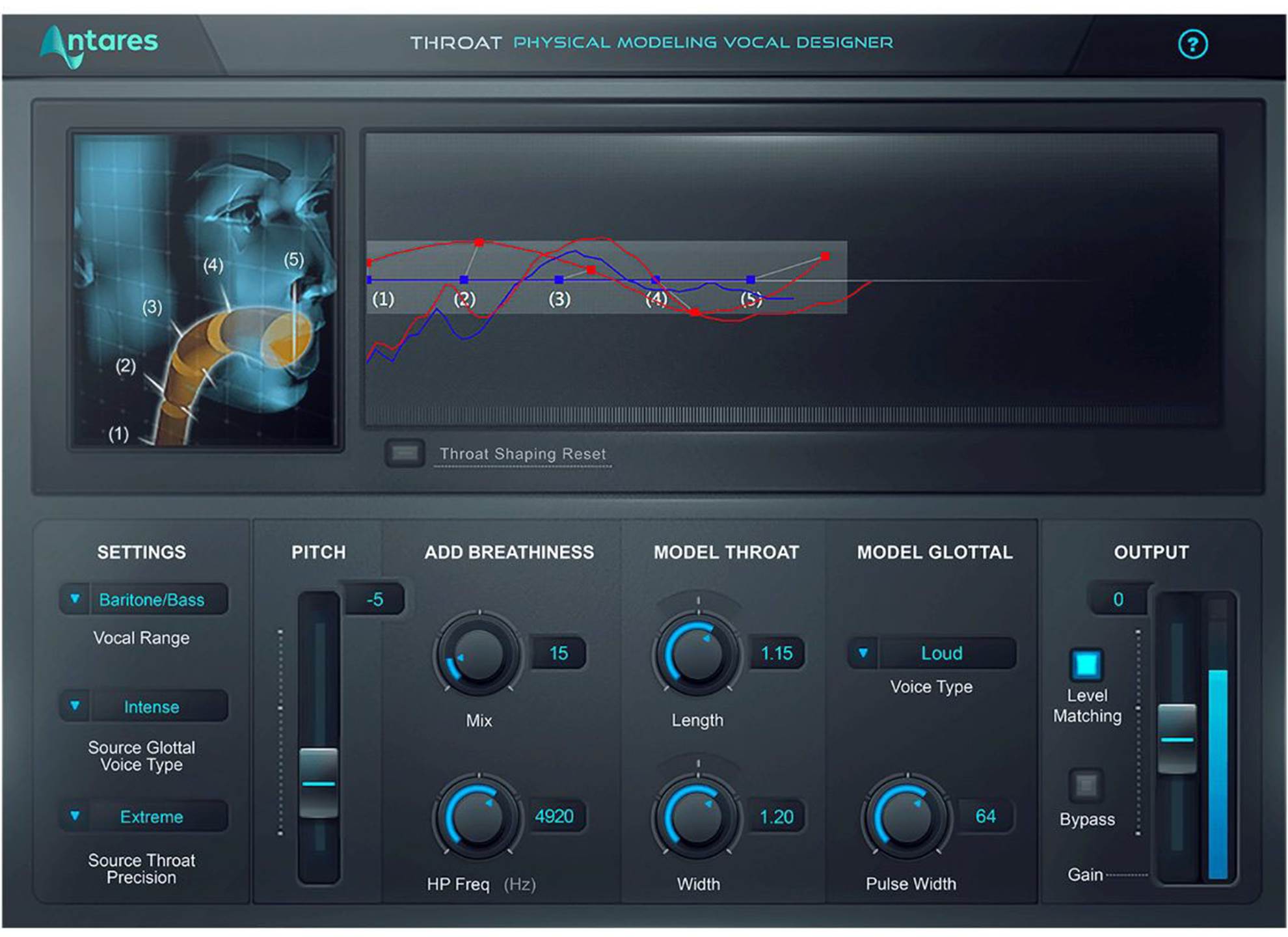Screen dimensions: 1288x937
Task: Click the SETTINGS section heading
Action: tap(141, 552)
